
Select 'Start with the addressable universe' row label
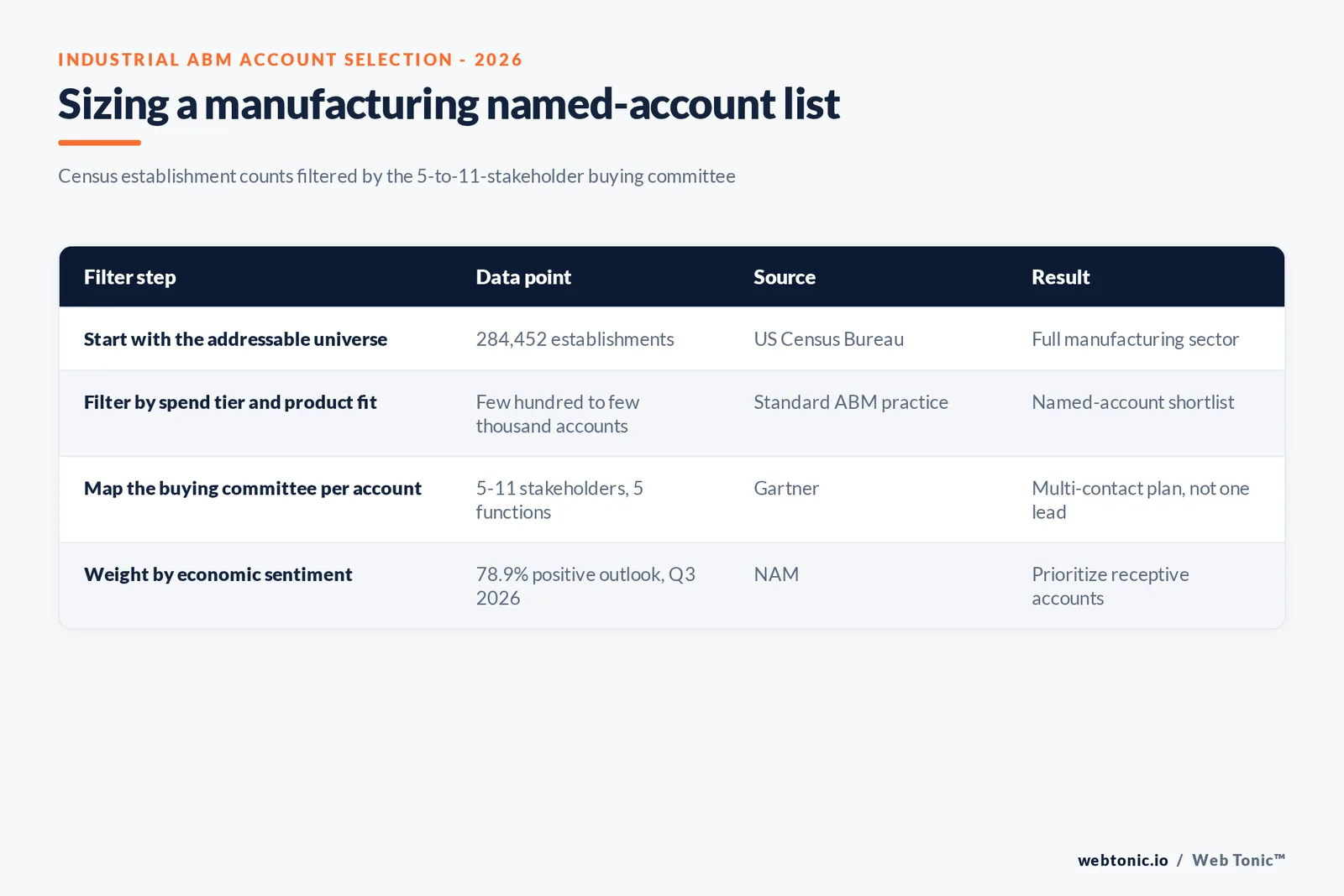(x=235, y=339)
